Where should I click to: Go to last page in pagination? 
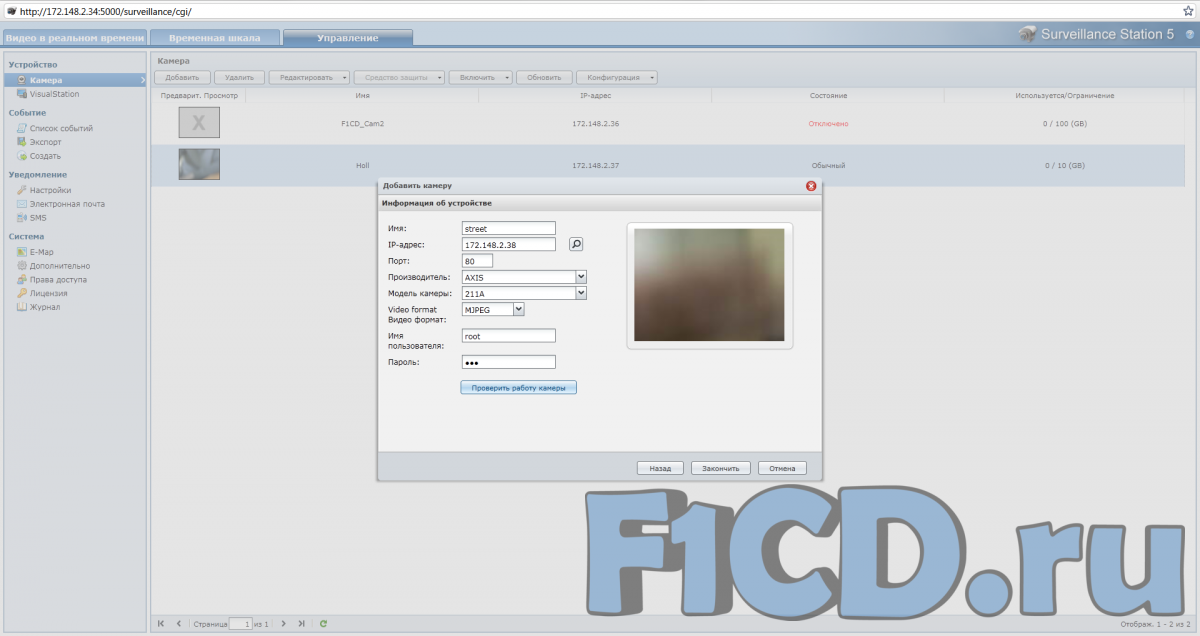pyautogui.click(x=302, y=623)
